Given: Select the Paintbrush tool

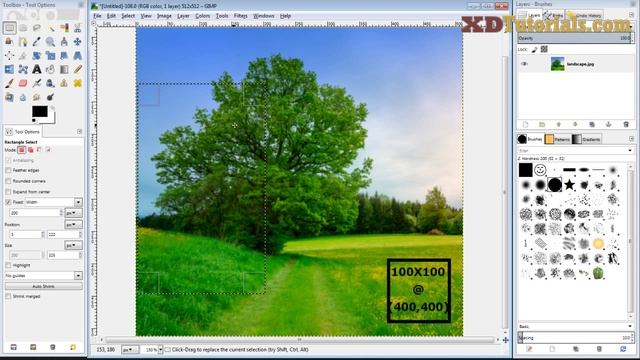Looking at the screenshot, I should [9, 83].
